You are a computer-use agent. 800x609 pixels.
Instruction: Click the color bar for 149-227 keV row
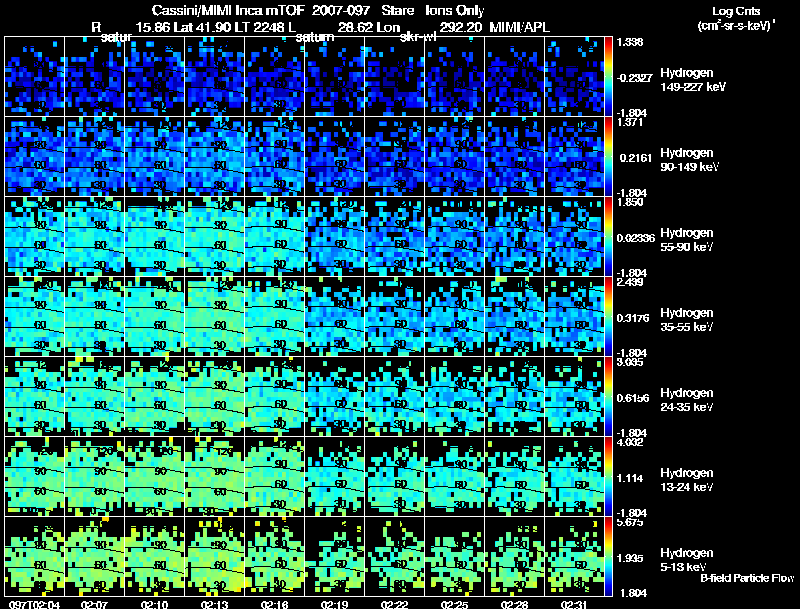608,77
